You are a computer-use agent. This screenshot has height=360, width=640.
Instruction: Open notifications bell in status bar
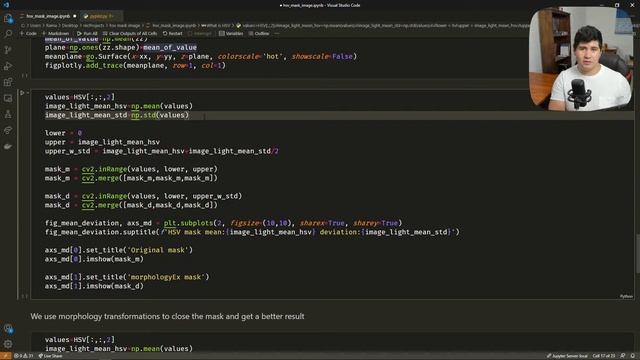click(633, 356)
